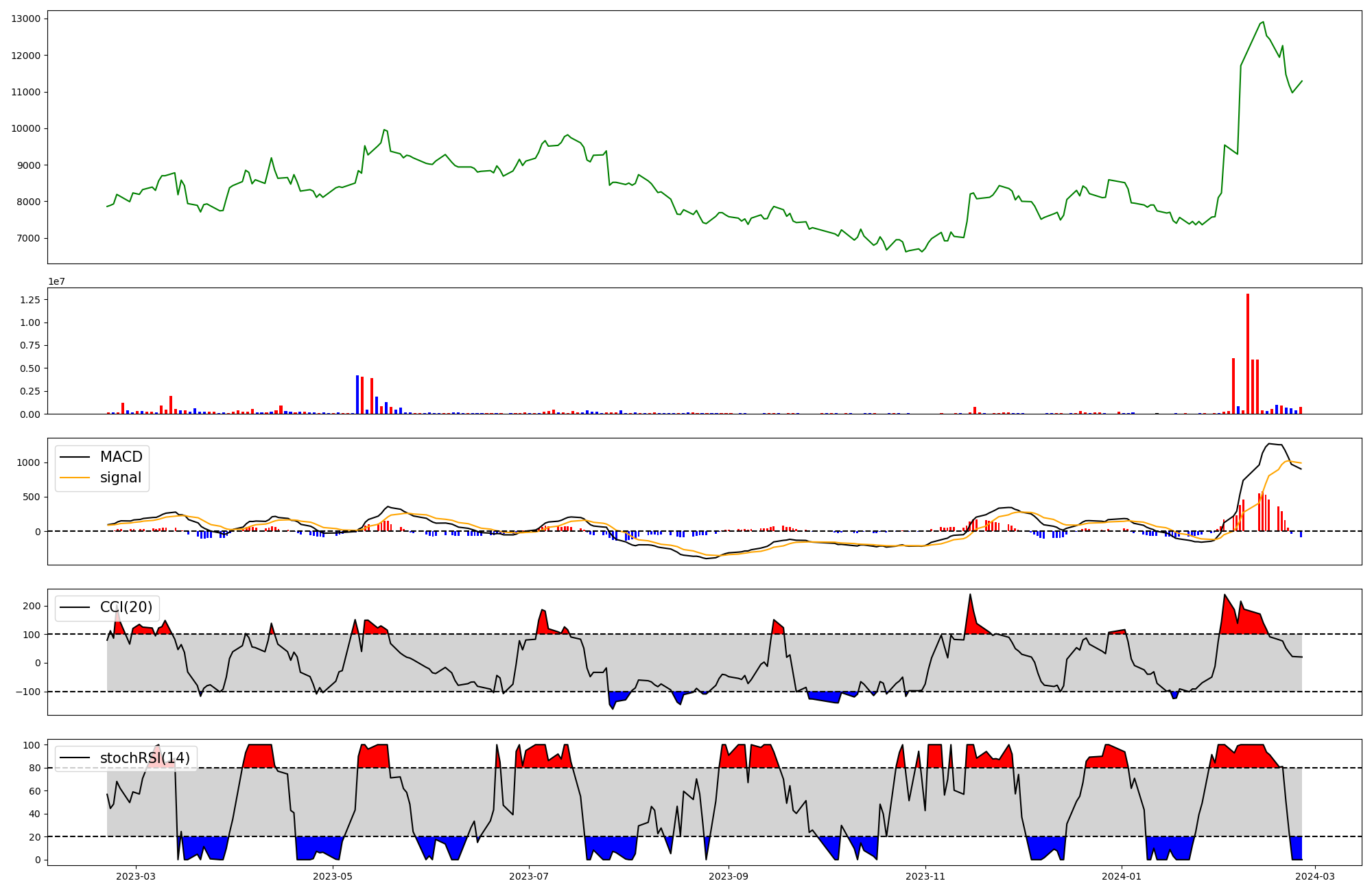Click the 2024-01 date tick label
This screenshot has height=892, width=1372.
pos(1122,876)
